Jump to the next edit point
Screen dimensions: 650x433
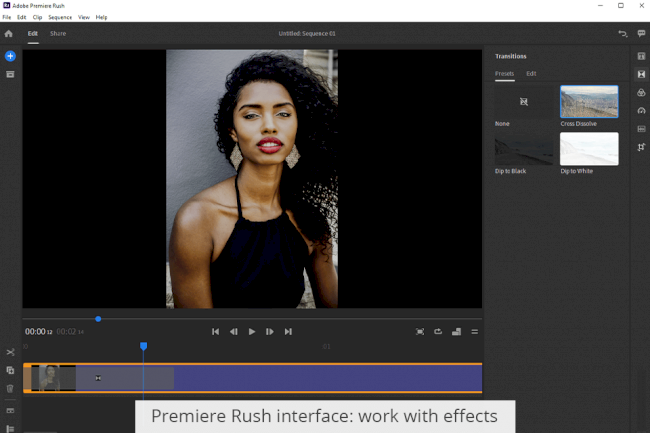click(288, 331)
